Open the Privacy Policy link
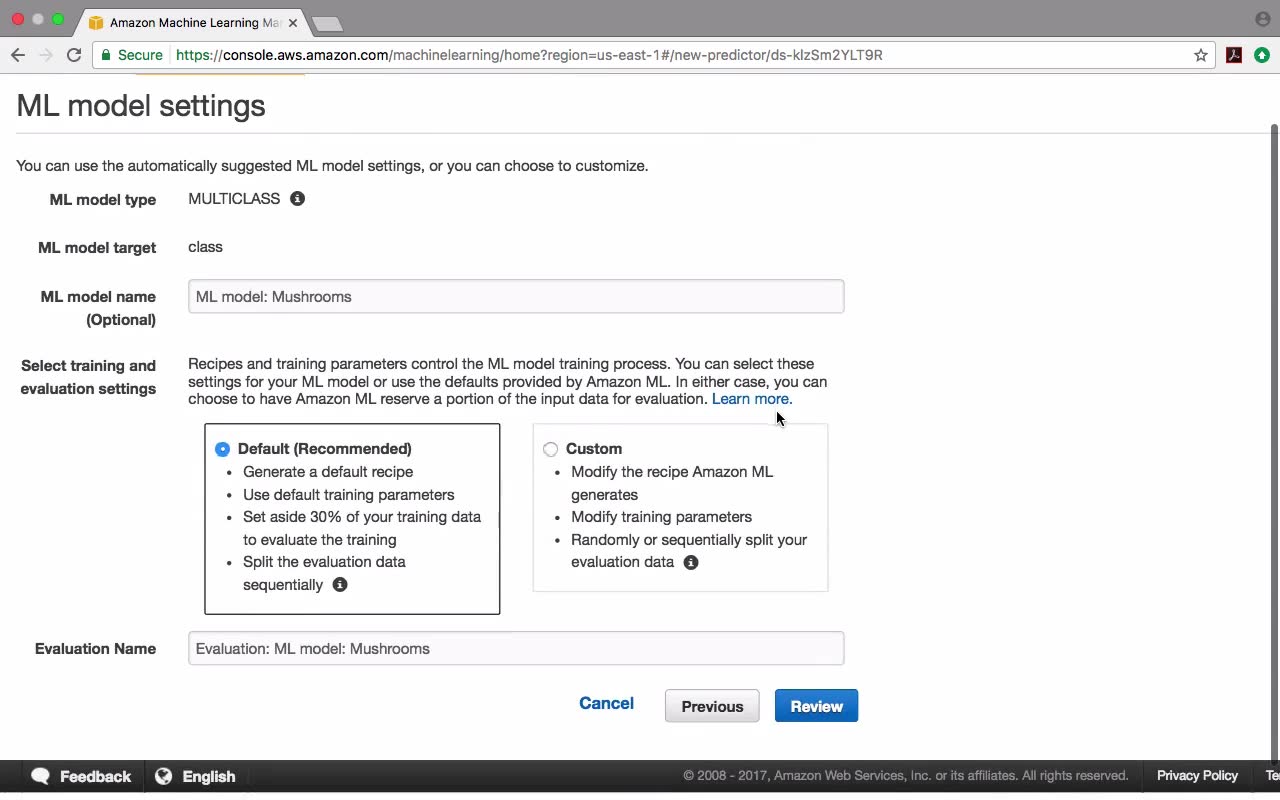Image resolution: width=1280 pixels, height=800 pixels. [x=1197, y=776]
